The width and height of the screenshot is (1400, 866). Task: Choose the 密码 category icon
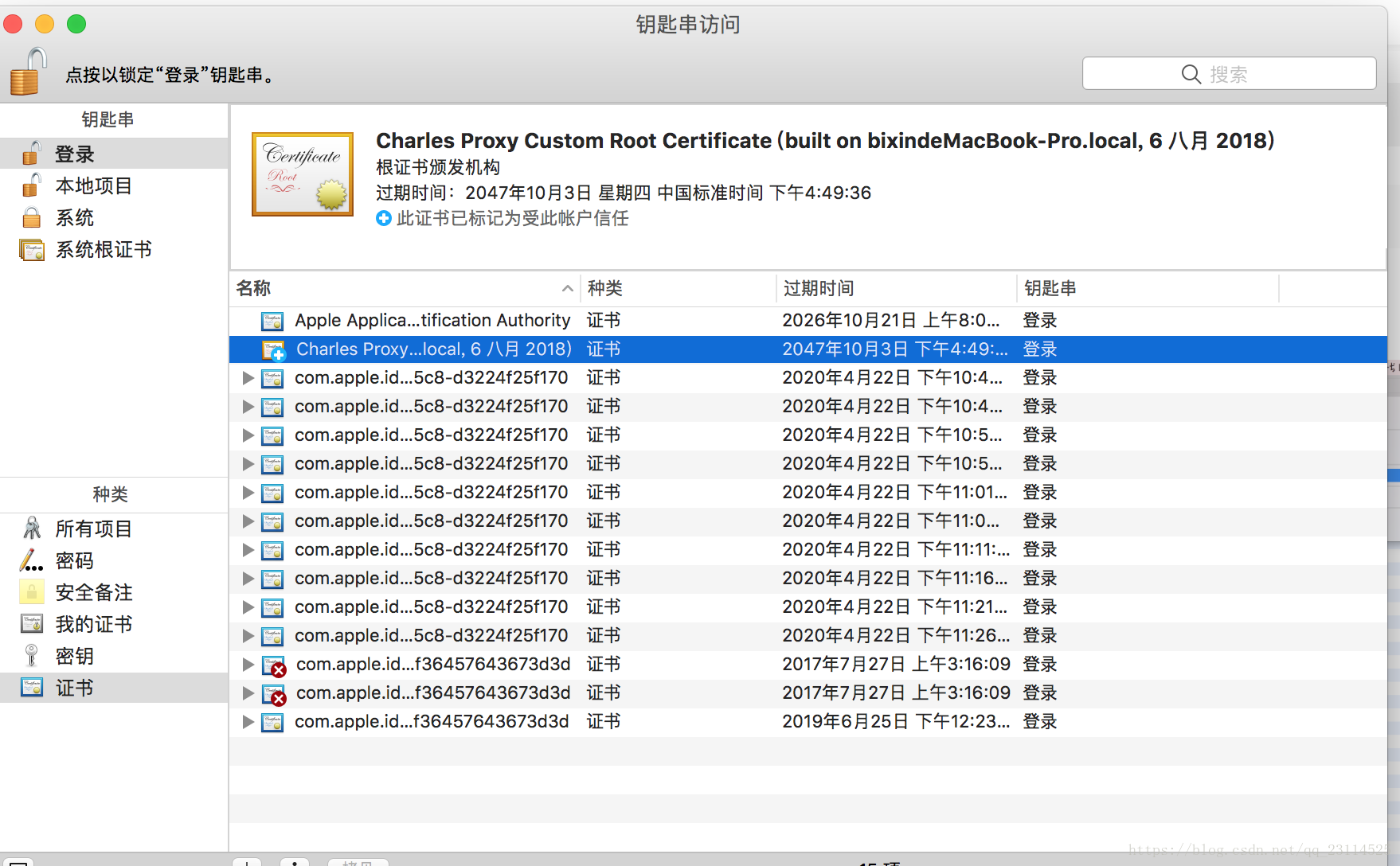click(31, 560)
